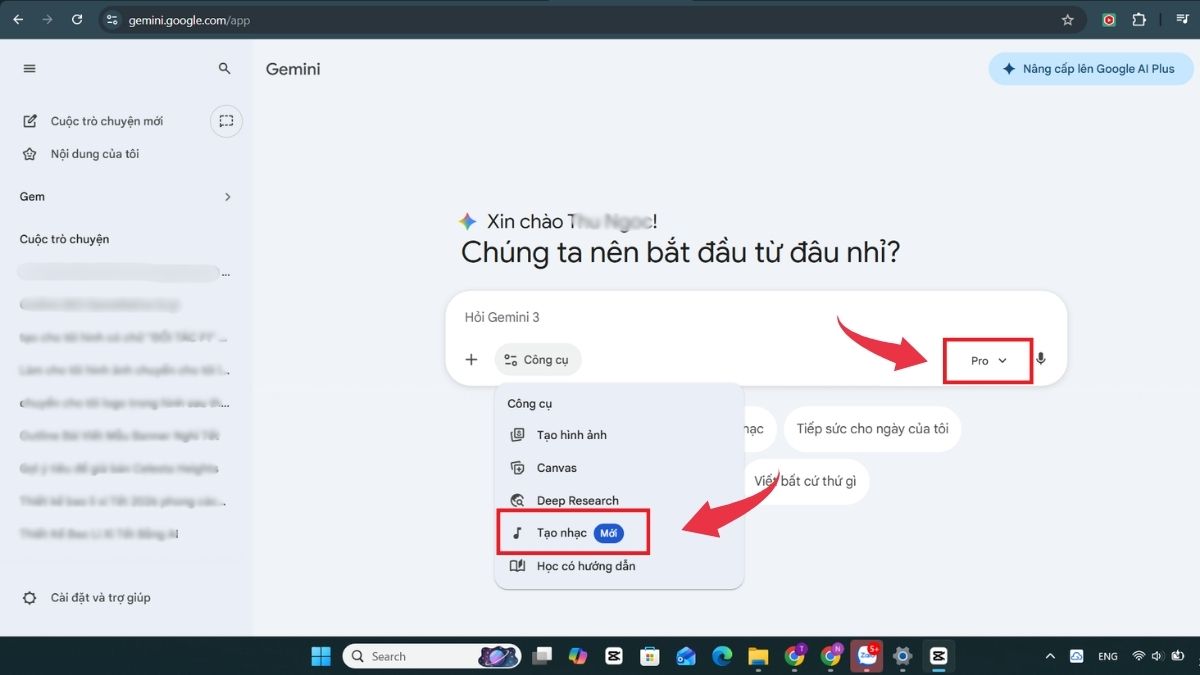Open the Công cụ tools picker
Viewport: 1200px width, 675px height.
click(x=538, y=359)
